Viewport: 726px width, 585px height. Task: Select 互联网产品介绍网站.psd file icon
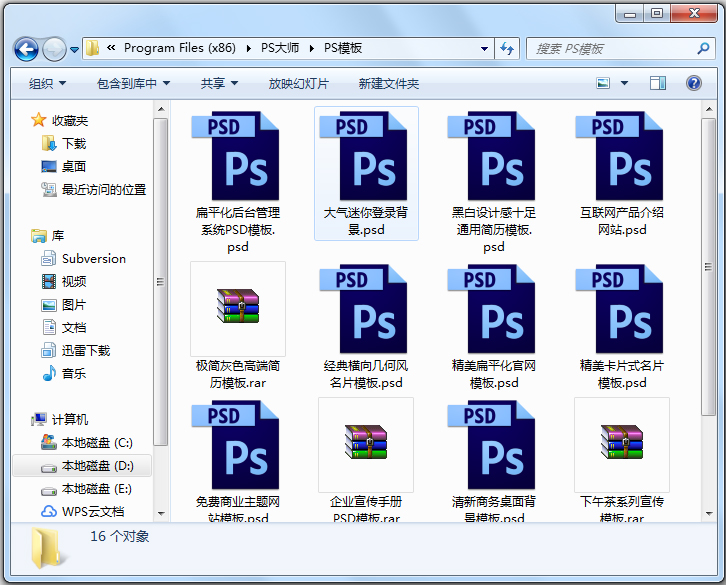[x=621, y=156]
